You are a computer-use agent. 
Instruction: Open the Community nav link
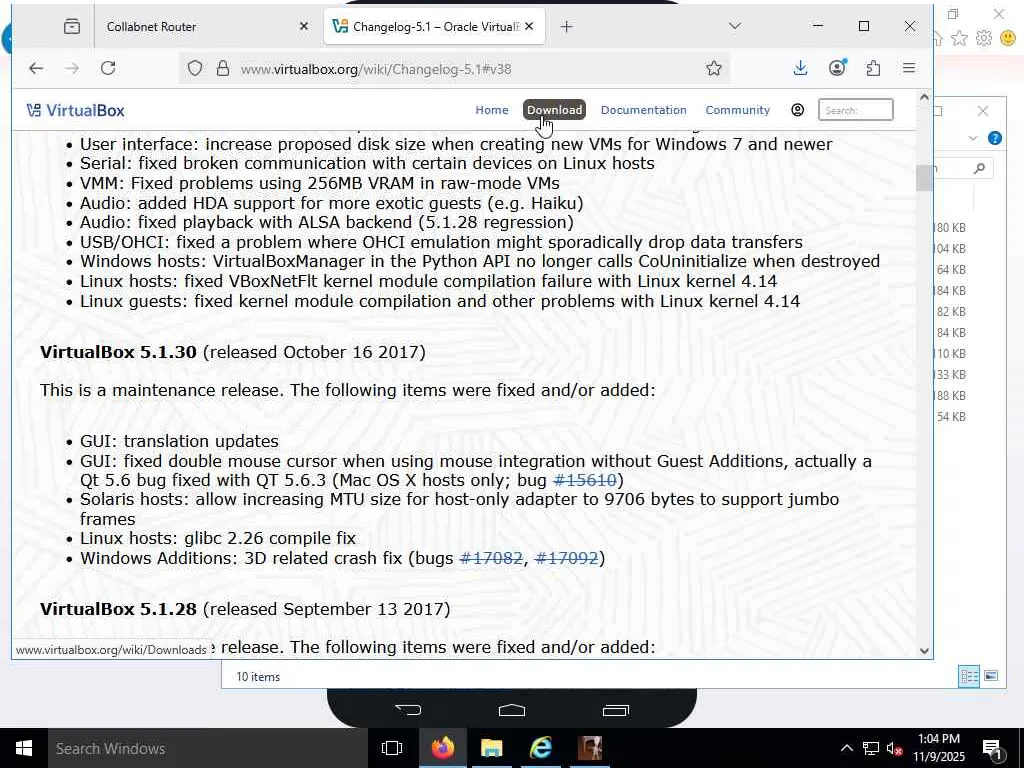coord(737,110)
